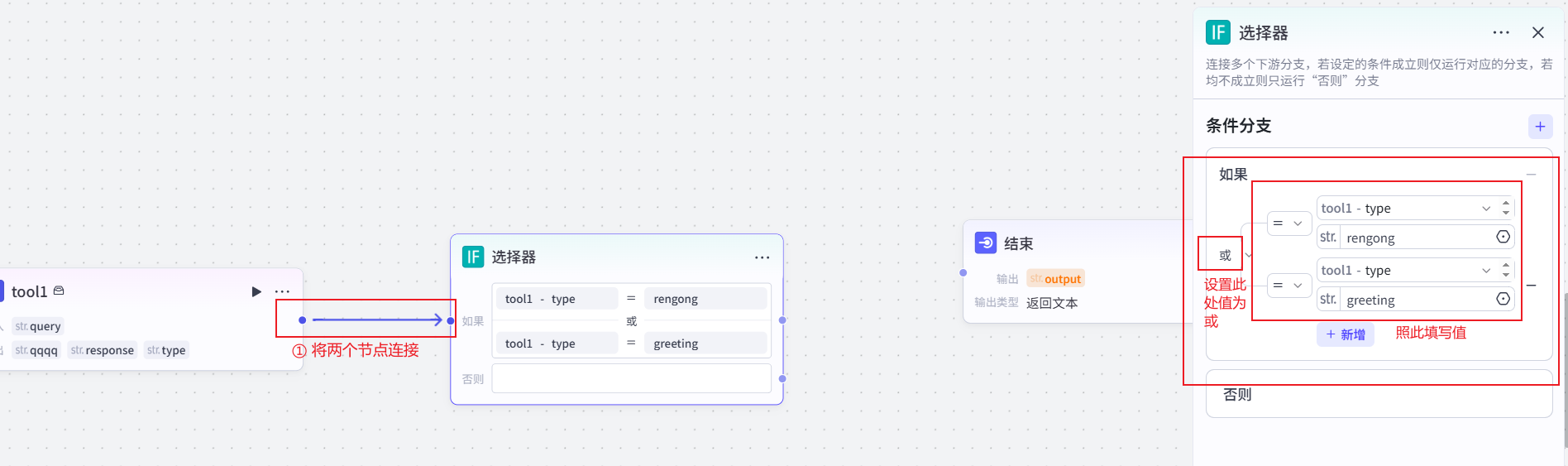Click the str qqqq tag on tool1

click(x=36, y=350)
